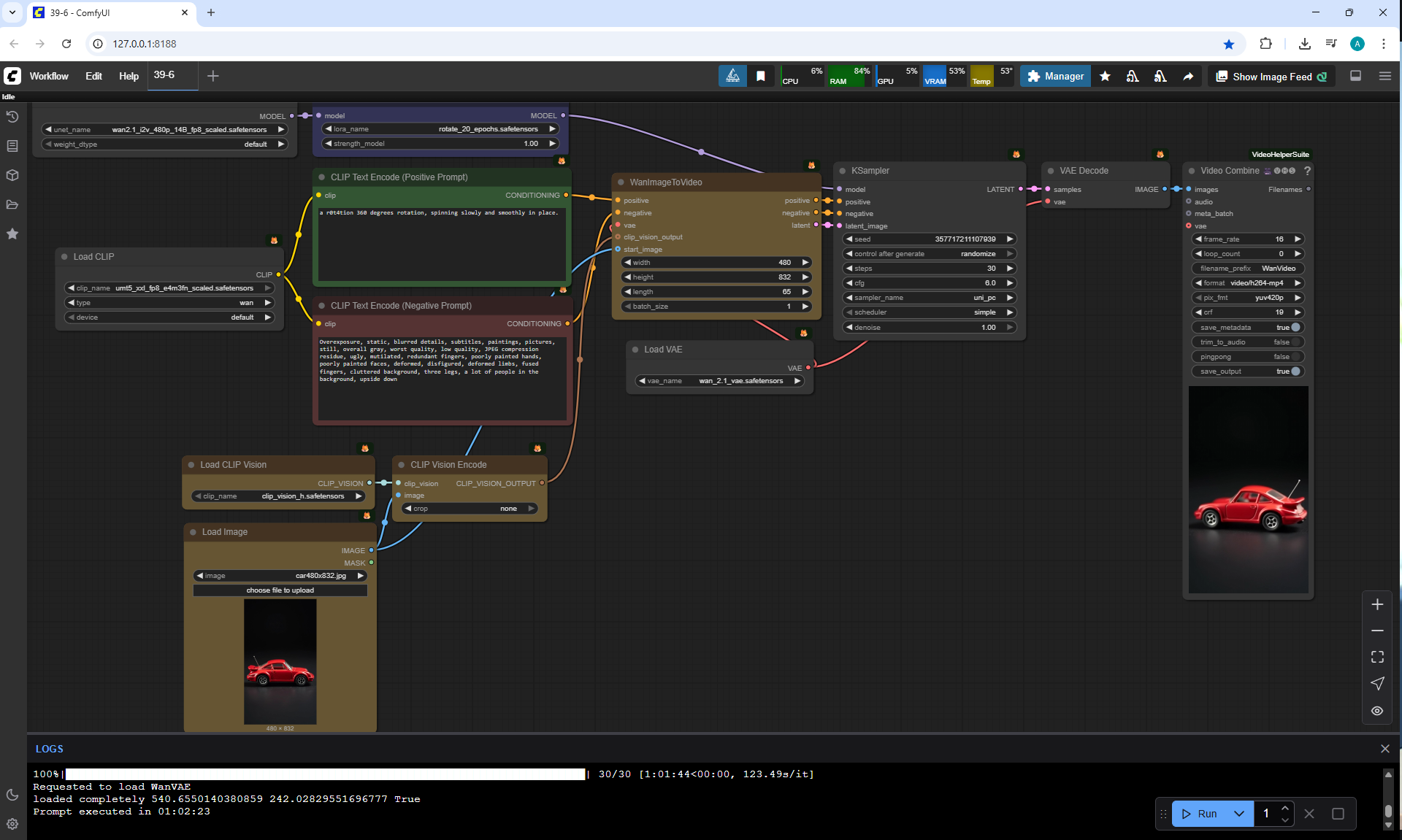Open the node library cube icon
The width and height of the screenshot is (1402, 840).
pos(12,175)
